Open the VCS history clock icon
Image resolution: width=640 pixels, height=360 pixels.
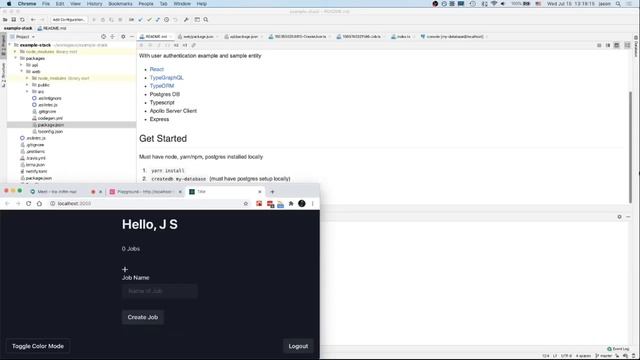(x=167, y=20)
